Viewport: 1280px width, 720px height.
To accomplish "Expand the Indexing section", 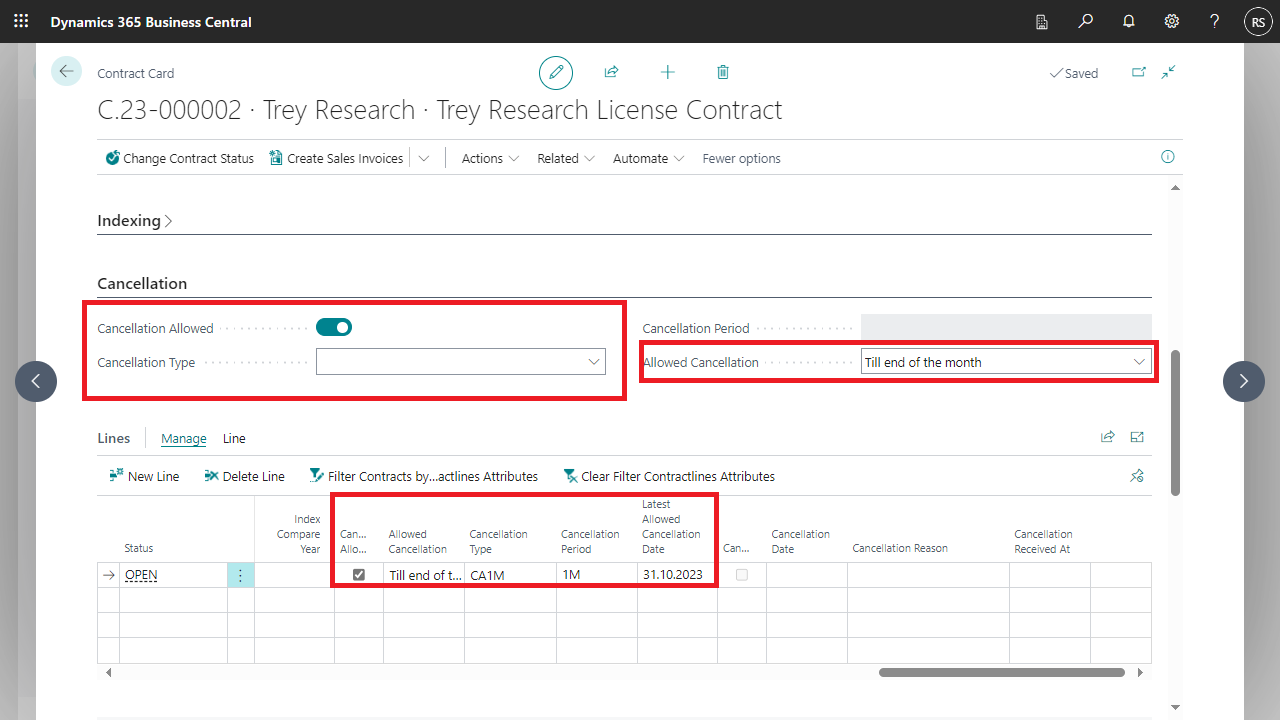I will point(134,221).
